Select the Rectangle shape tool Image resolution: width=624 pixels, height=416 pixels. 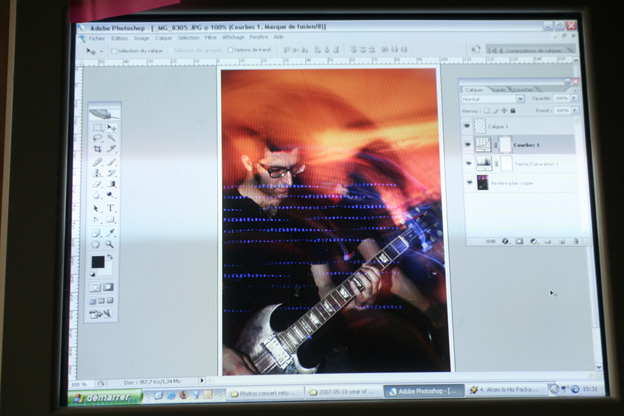point(111,219)
